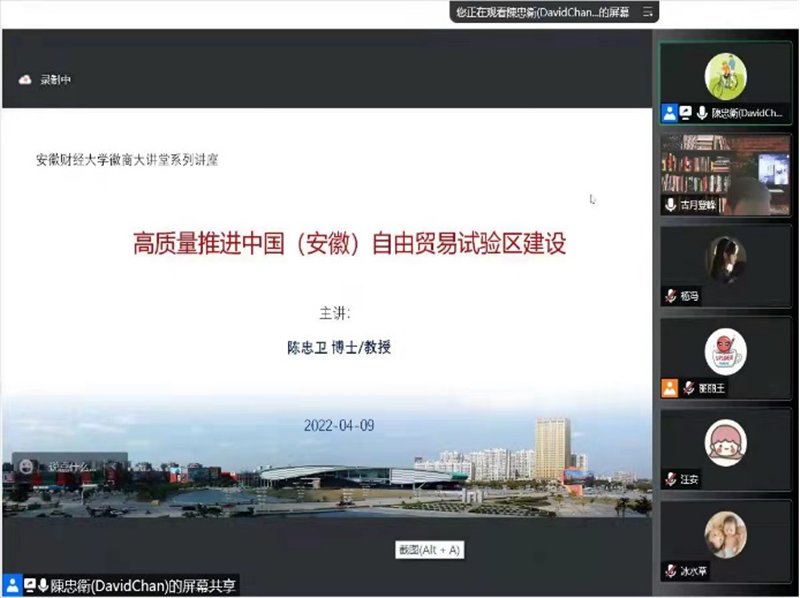Click the muted microphone icon beside 汪安
Screen dimensions: 800x598
(x=671, y=479)
